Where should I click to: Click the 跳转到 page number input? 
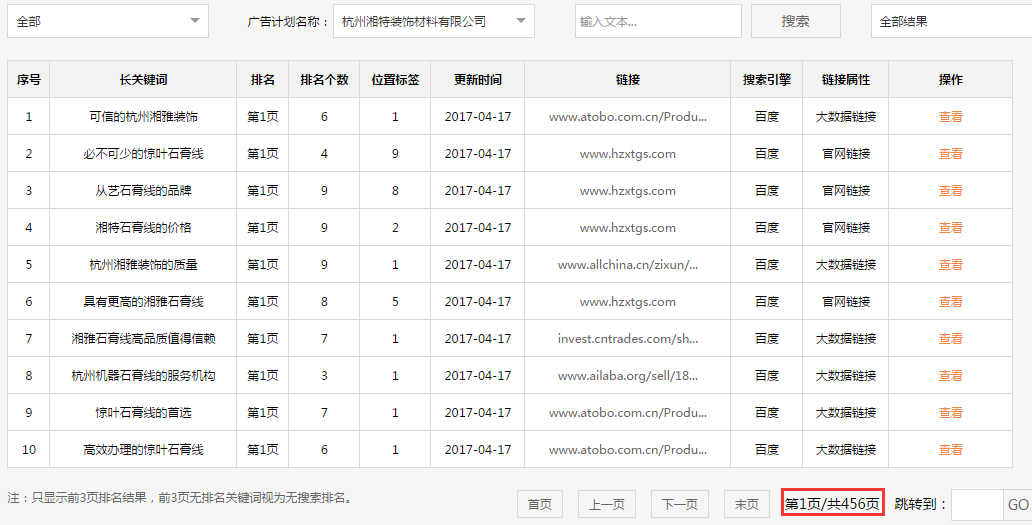[x=977, y=505]
